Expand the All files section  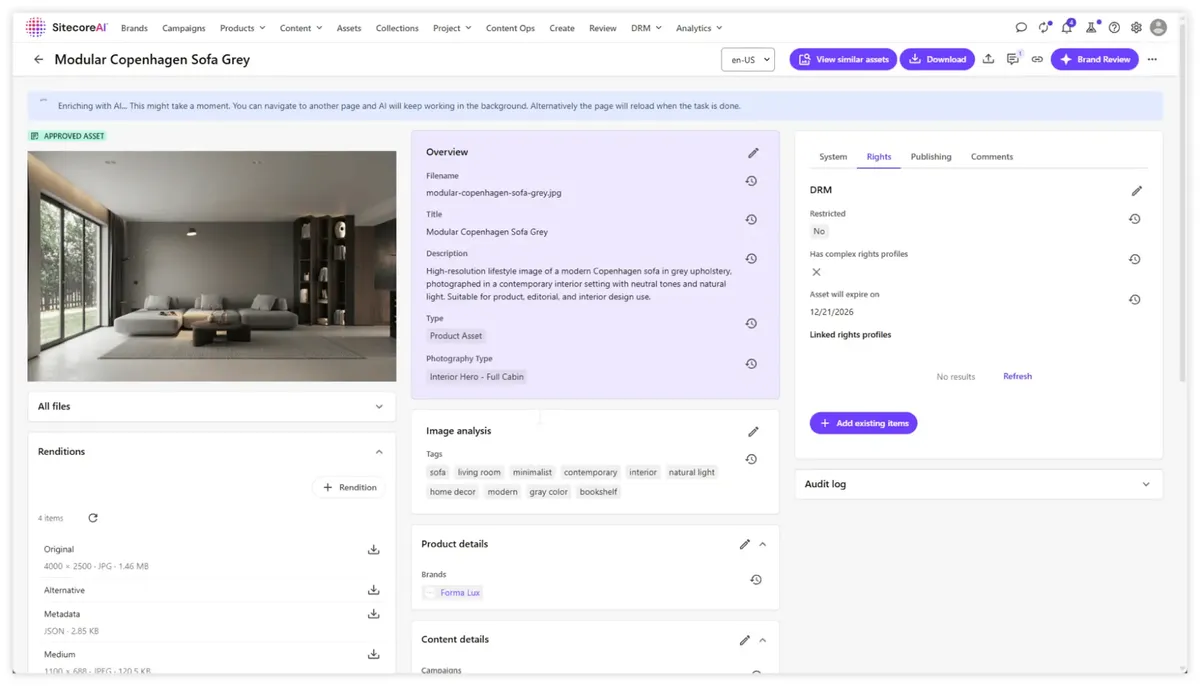tap(379, 407)
